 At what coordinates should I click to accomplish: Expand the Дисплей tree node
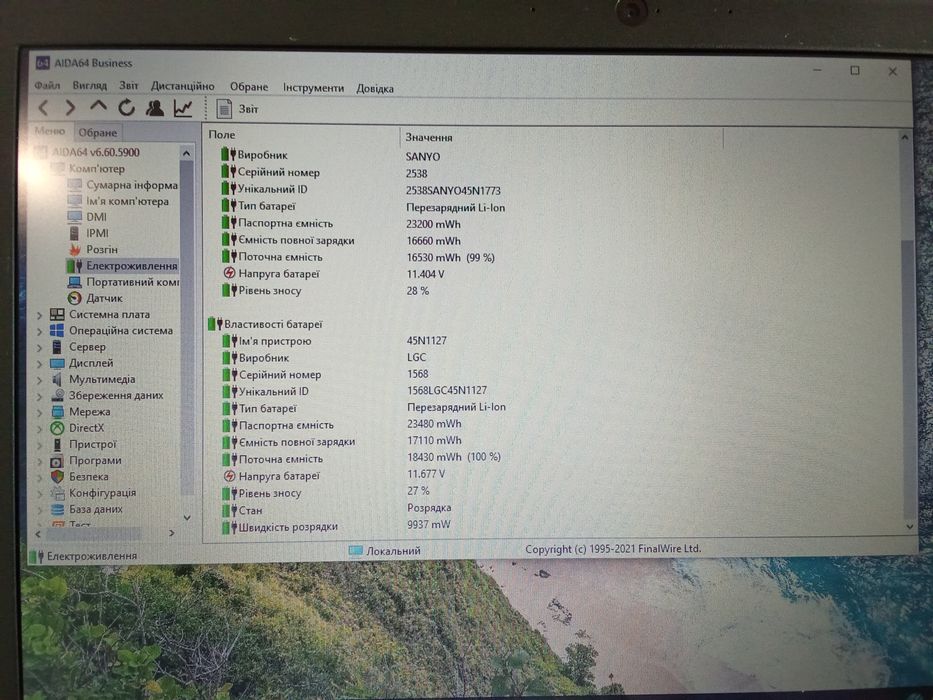pos(39,363)
